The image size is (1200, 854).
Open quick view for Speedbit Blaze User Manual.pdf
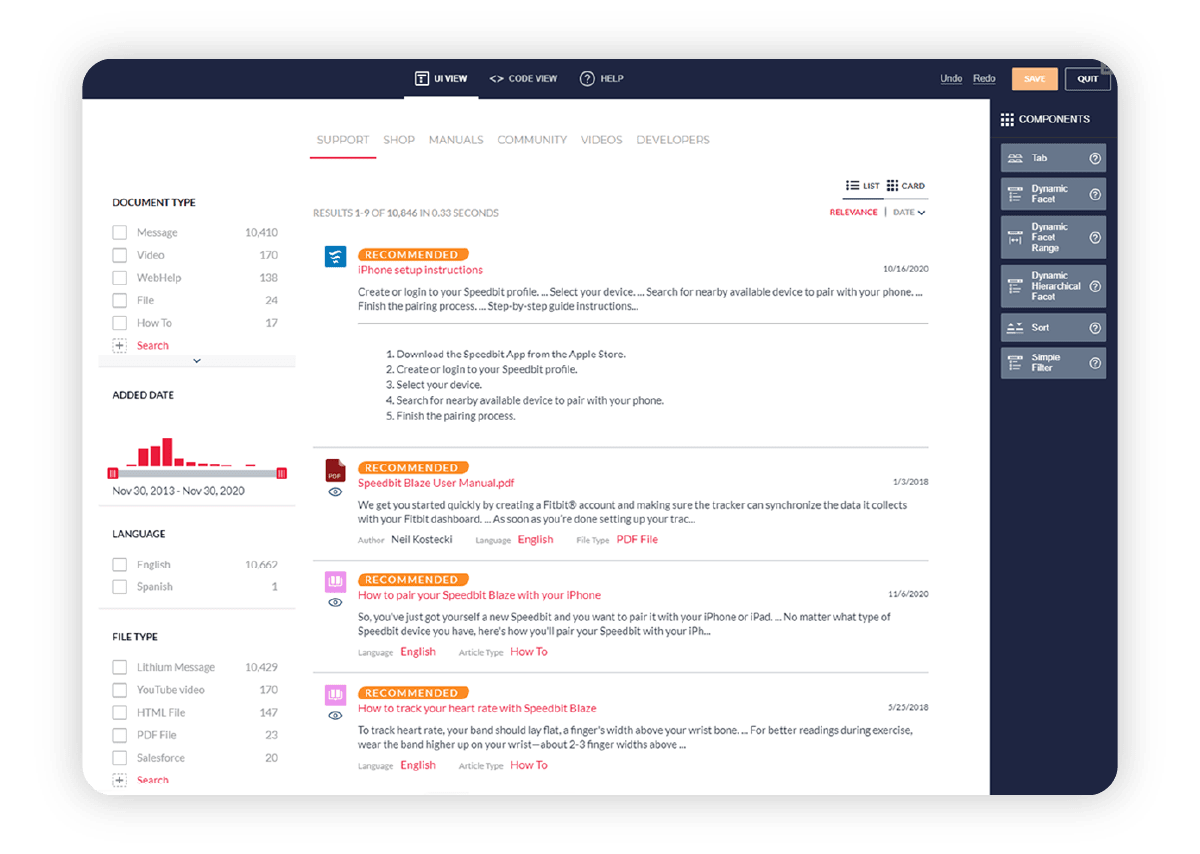(x=334, y=489)
